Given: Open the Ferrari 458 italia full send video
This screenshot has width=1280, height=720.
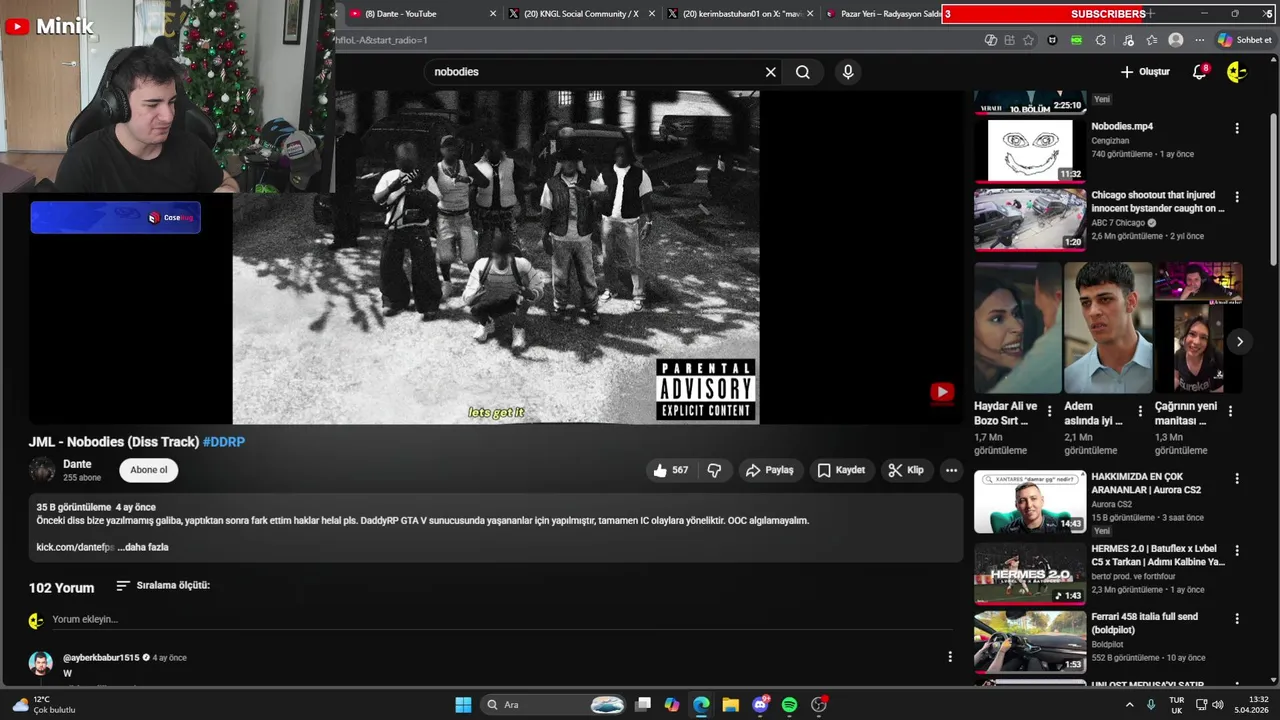Looking at the screenshot, I should 1030,642.
